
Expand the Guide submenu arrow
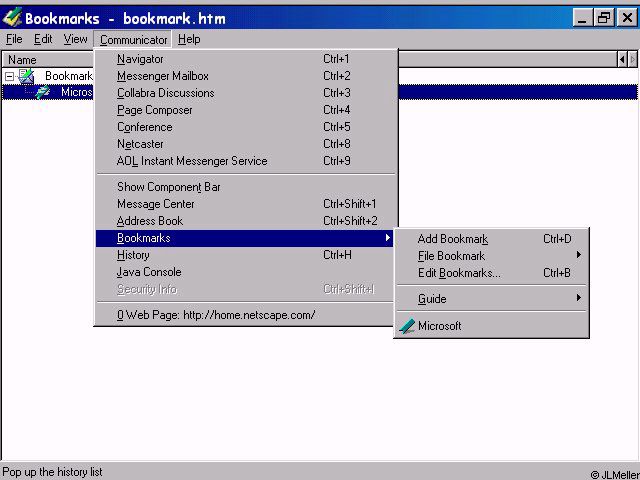tap(578, 298)
